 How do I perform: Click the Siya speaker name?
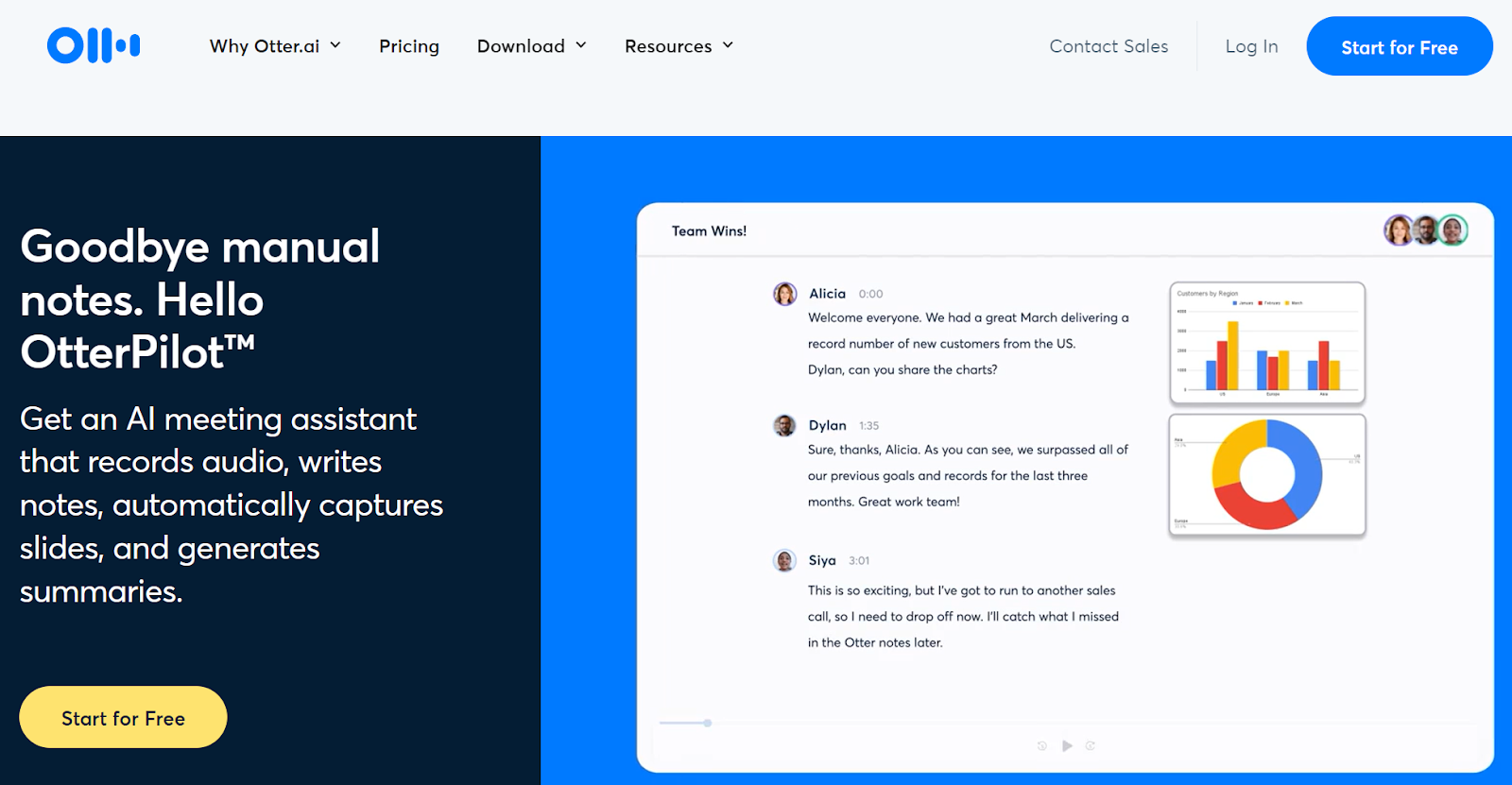[822, 560]
